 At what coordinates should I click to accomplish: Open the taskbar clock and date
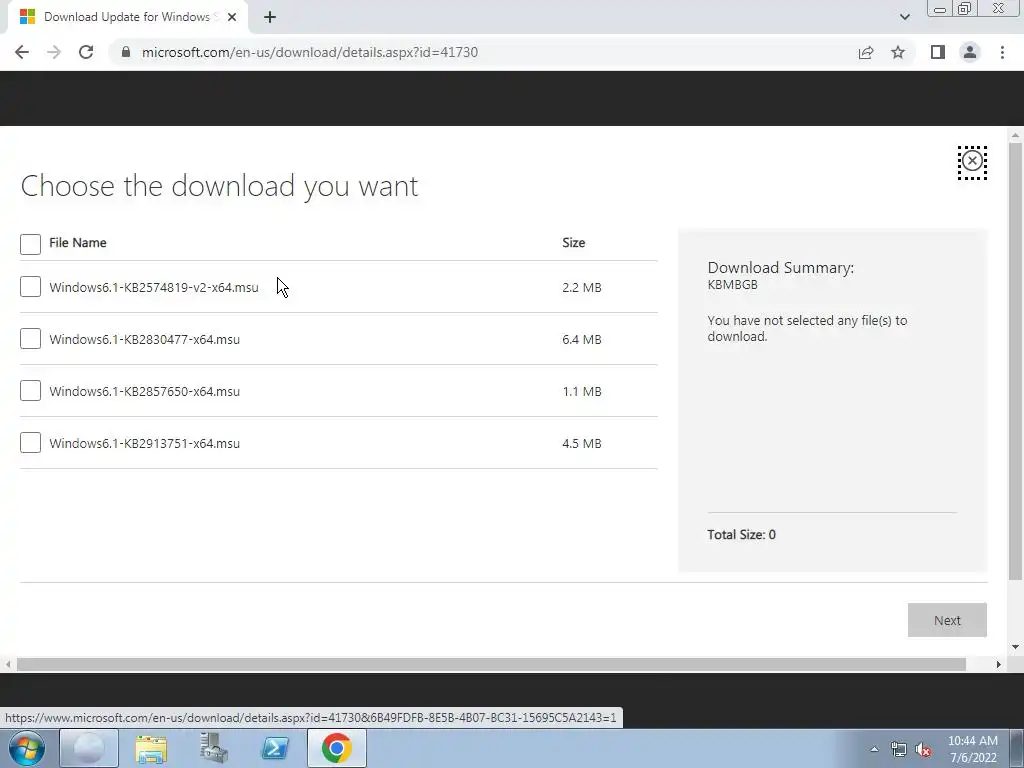[973, 749]
